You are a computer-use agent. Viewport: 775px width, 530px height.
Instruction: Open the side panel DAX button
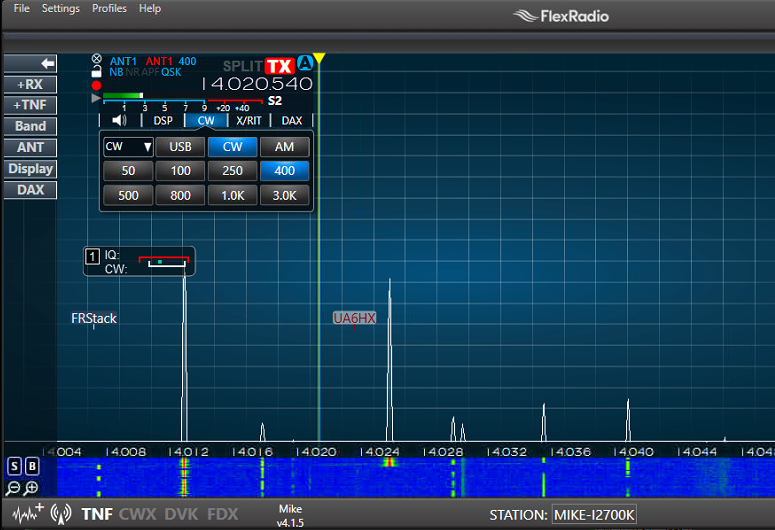[30, 190]
